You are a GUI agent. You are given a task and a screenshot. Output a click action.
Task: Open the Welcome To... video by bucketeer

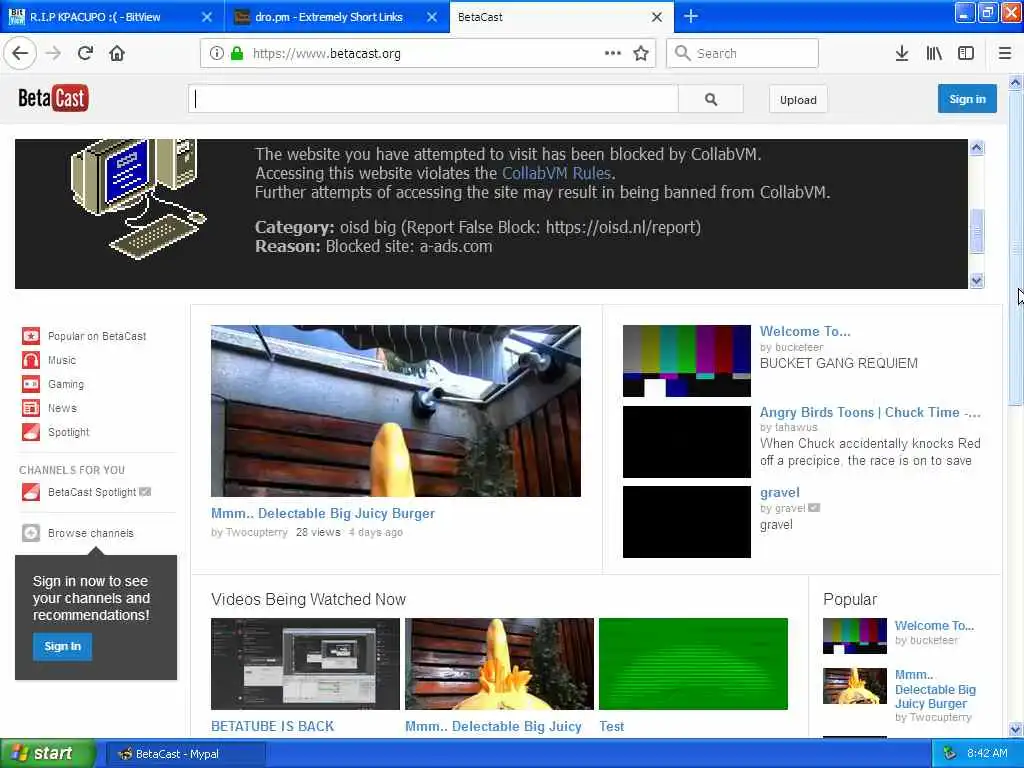[x=805, y=331]
